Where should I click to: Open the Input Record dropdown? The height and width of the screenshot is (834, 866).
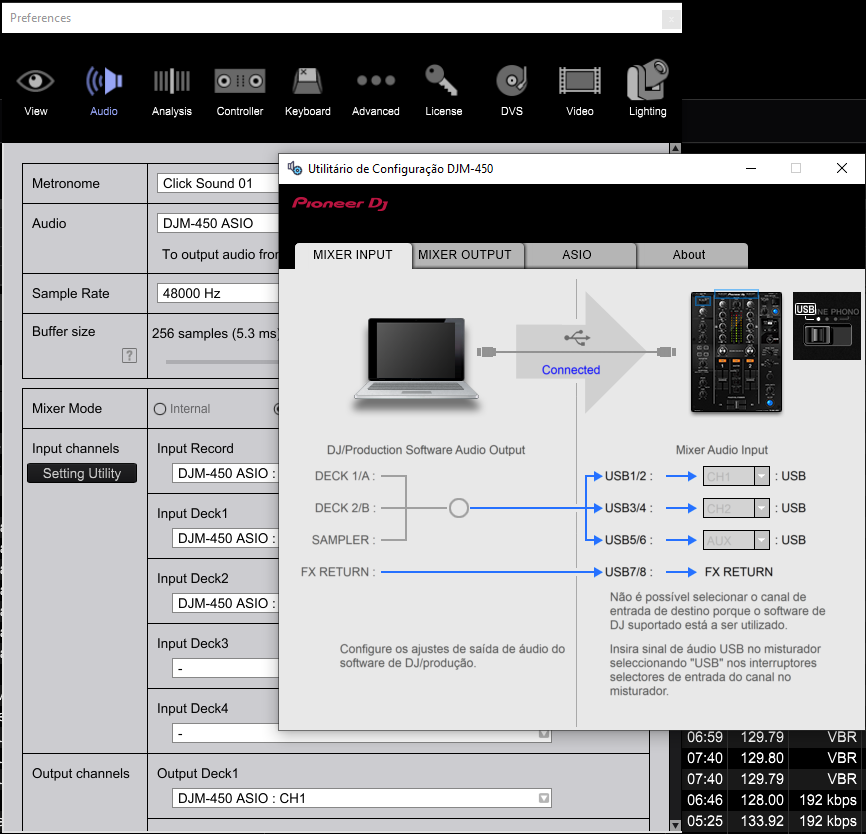(225, 473)
